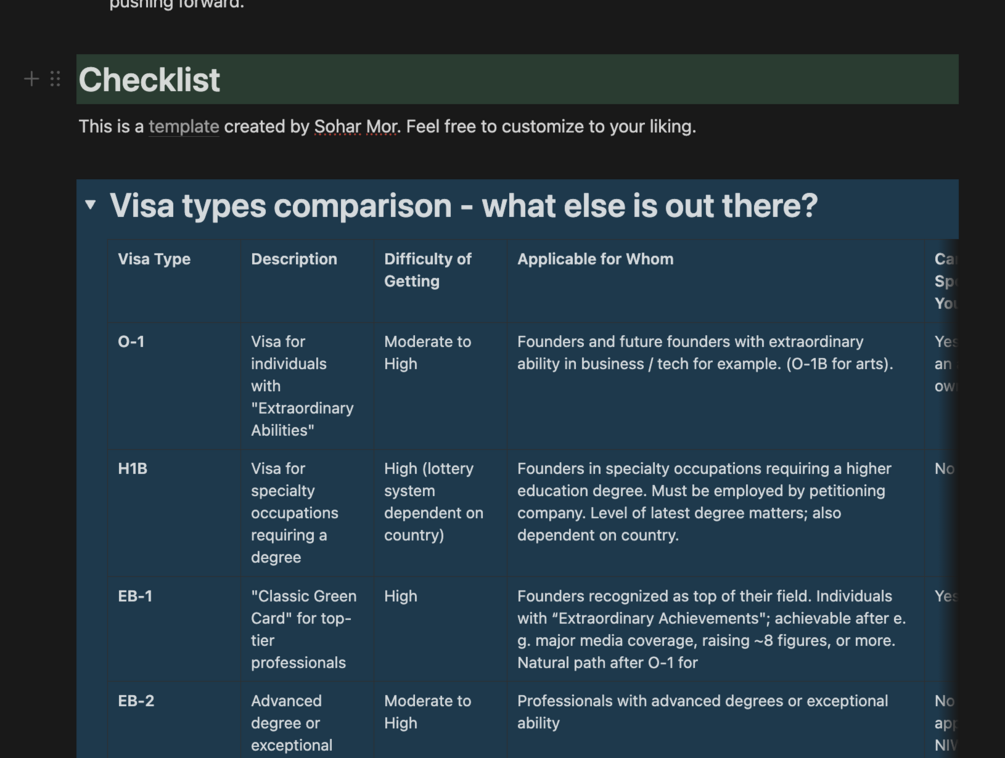Collapse the Visa types comparison toggle
This screenshot has width=1005, height=758.
point(90,205)
